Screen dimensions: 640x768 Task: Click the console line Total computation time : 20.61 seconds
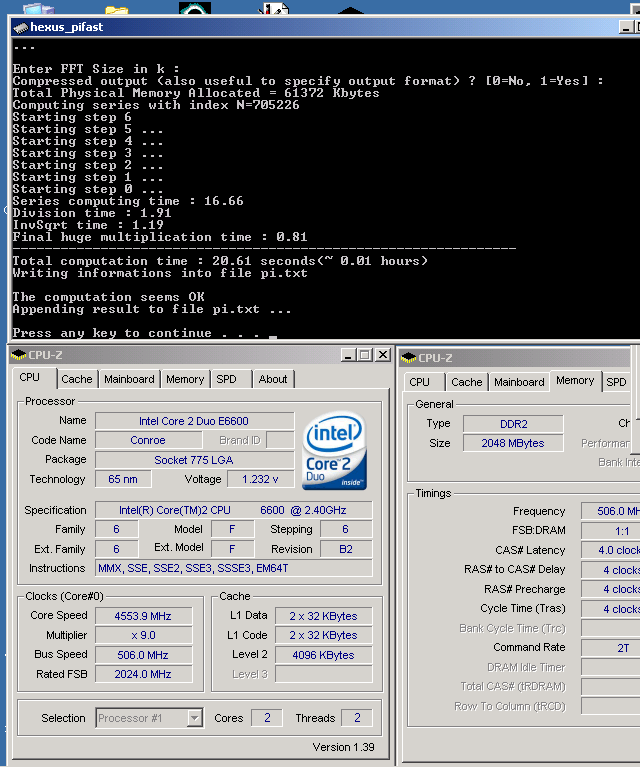220,261
